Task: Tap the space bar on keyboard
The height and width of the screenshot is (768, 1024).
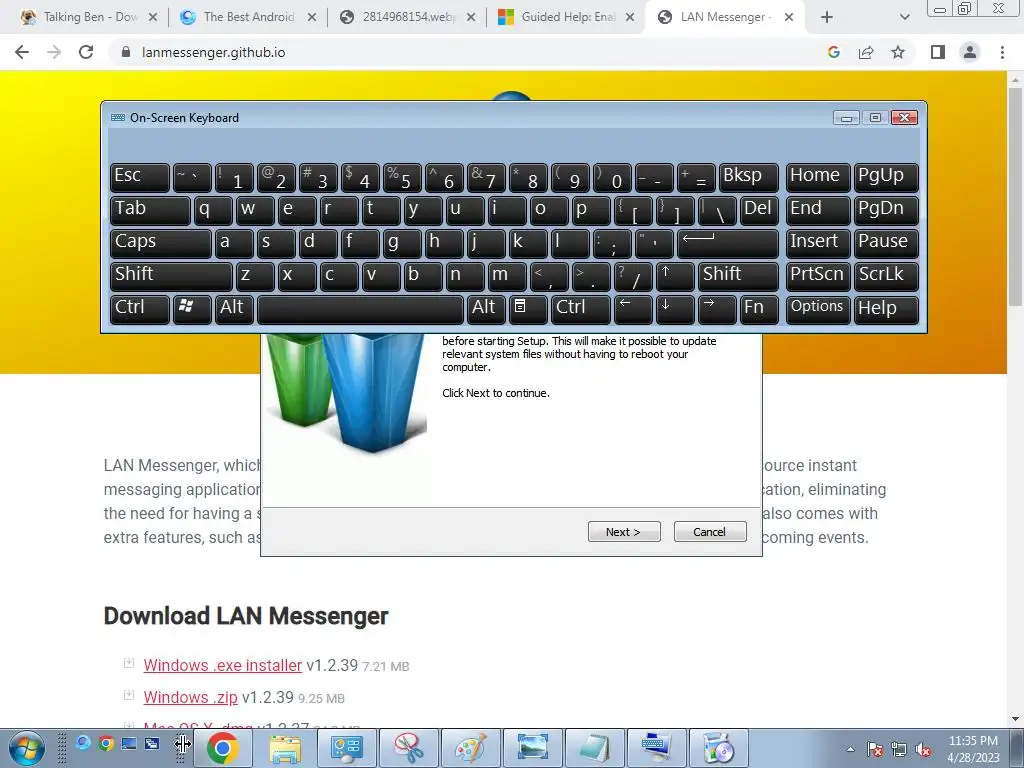Action: [x=360, y=308]
